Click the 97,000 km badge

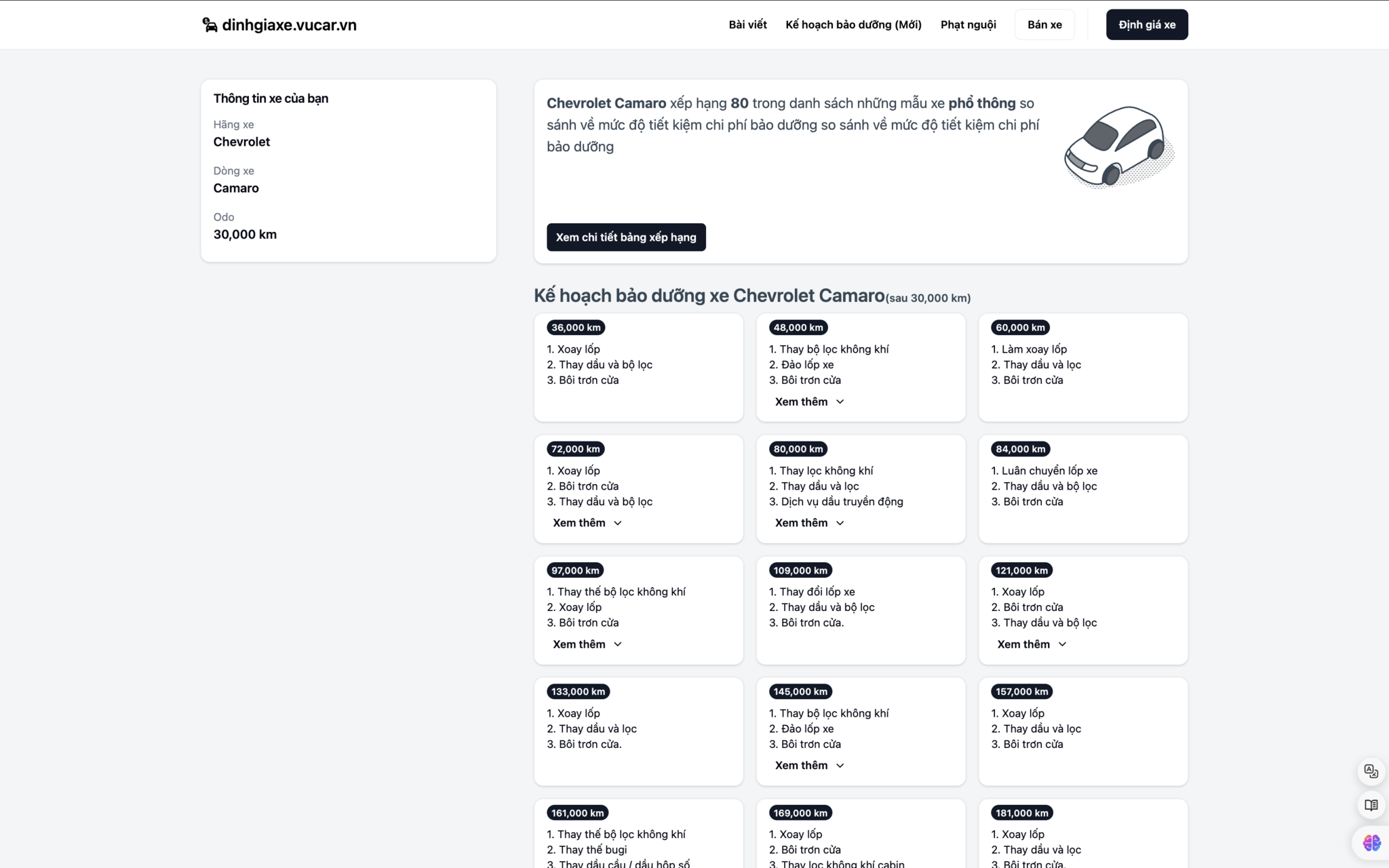[x=575, y=570]
